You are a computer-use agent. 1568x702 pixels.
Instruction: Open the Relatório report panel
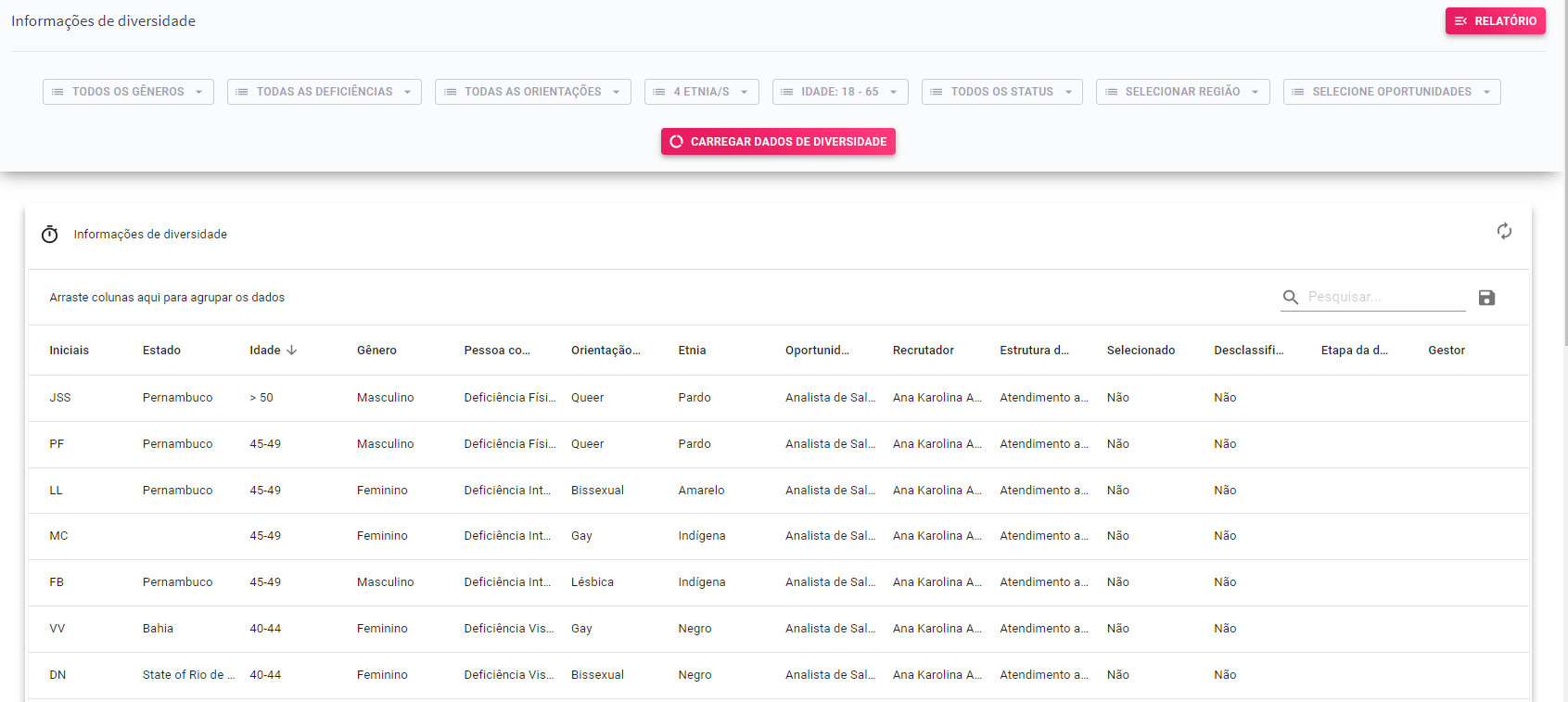tap(1495, 20)
